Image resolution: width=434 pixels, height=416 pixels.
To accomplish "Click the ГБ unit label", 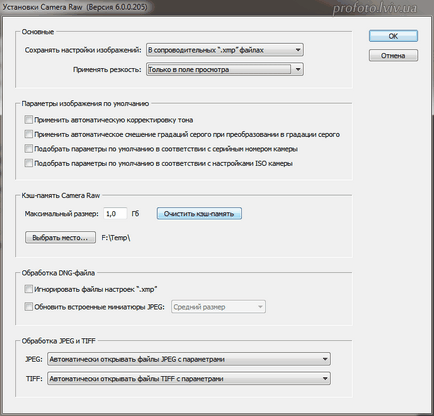I will click(135, 214).
